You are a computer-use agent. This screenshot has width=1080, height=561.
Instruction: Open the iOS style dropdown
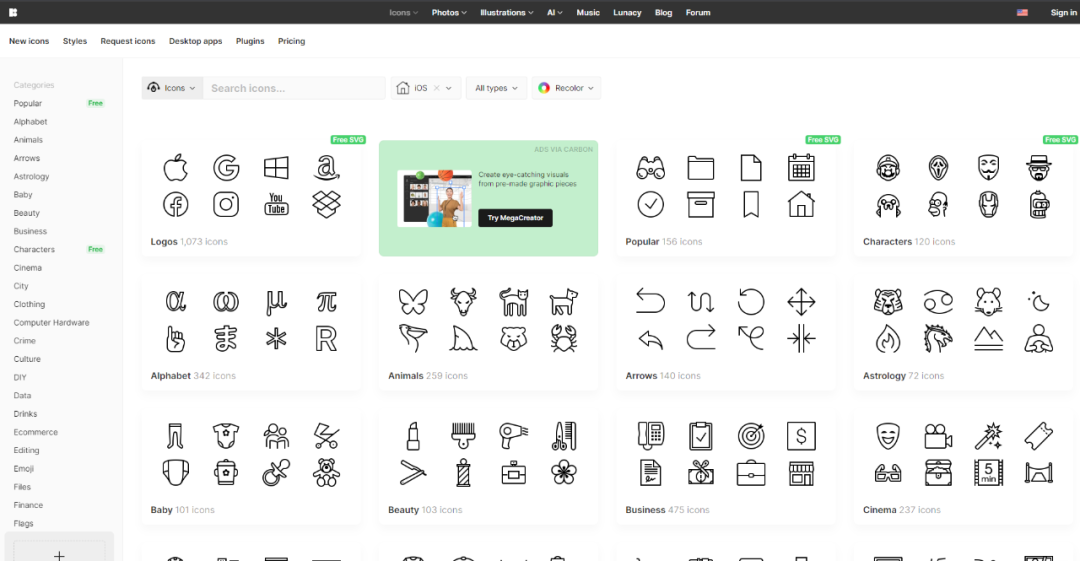448,88
